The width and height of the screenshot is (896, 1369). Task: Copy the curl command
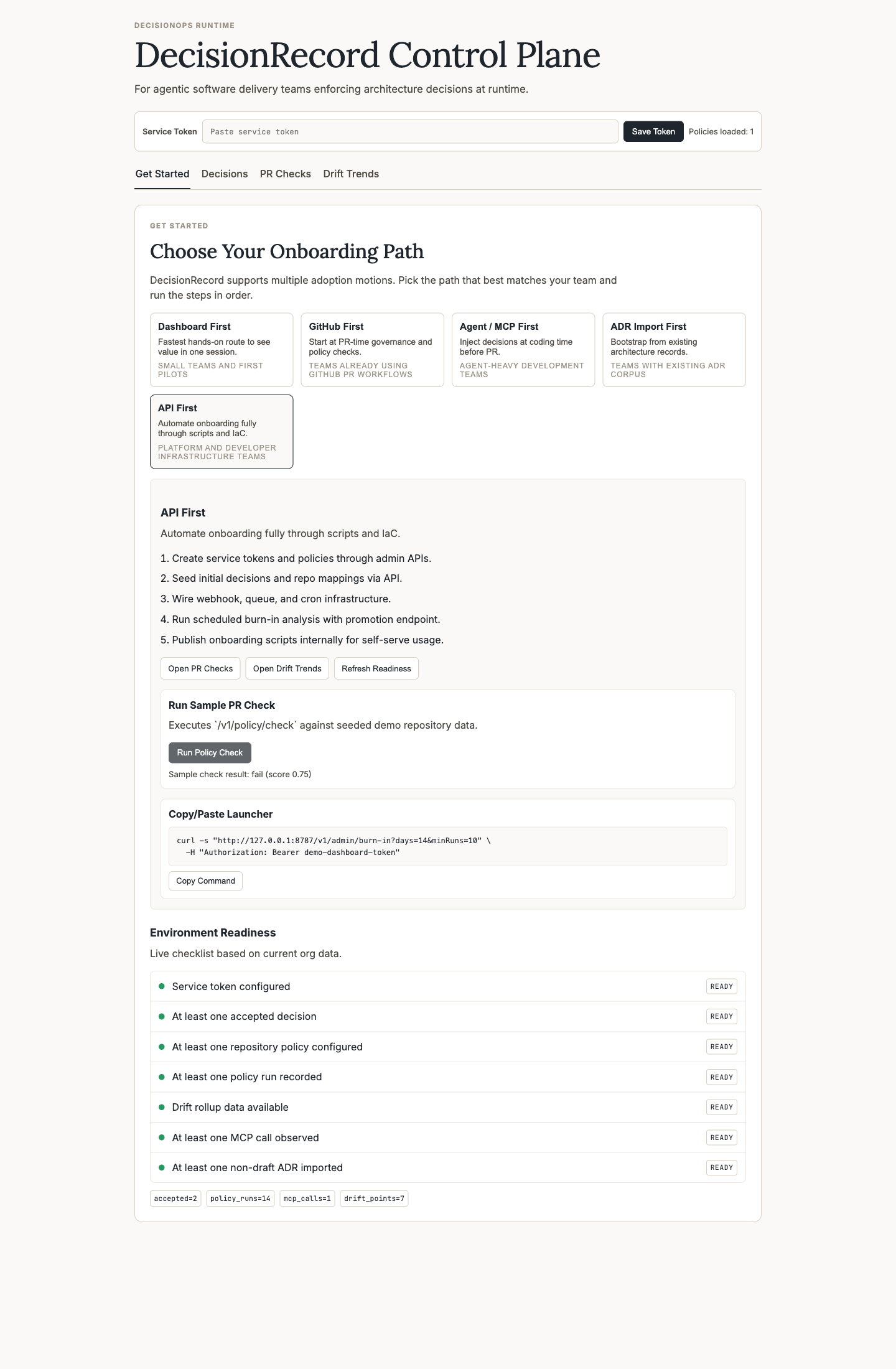pyautogui.click(x=205, y=881)
